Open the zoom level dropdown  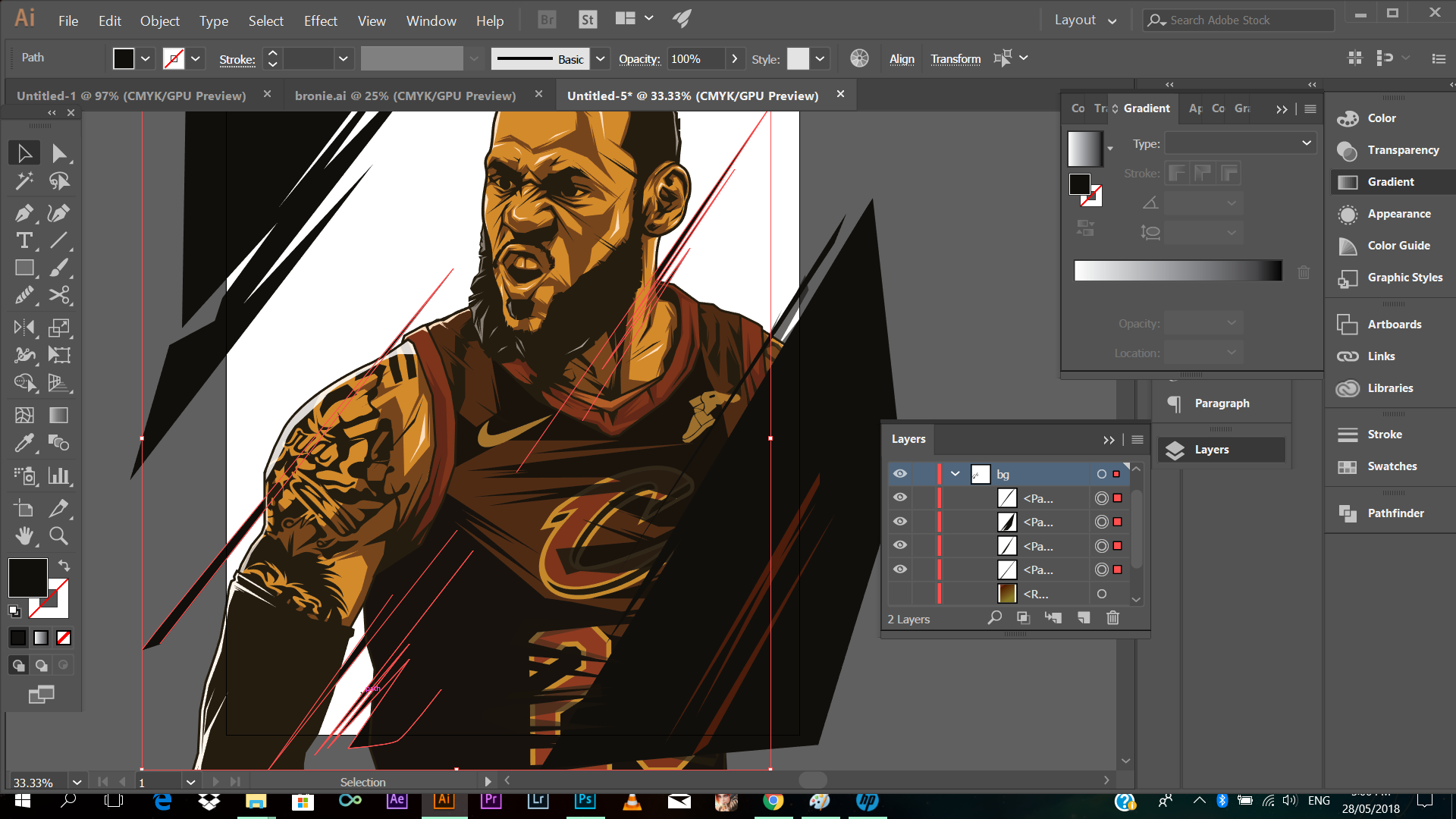tap(77, 782)
